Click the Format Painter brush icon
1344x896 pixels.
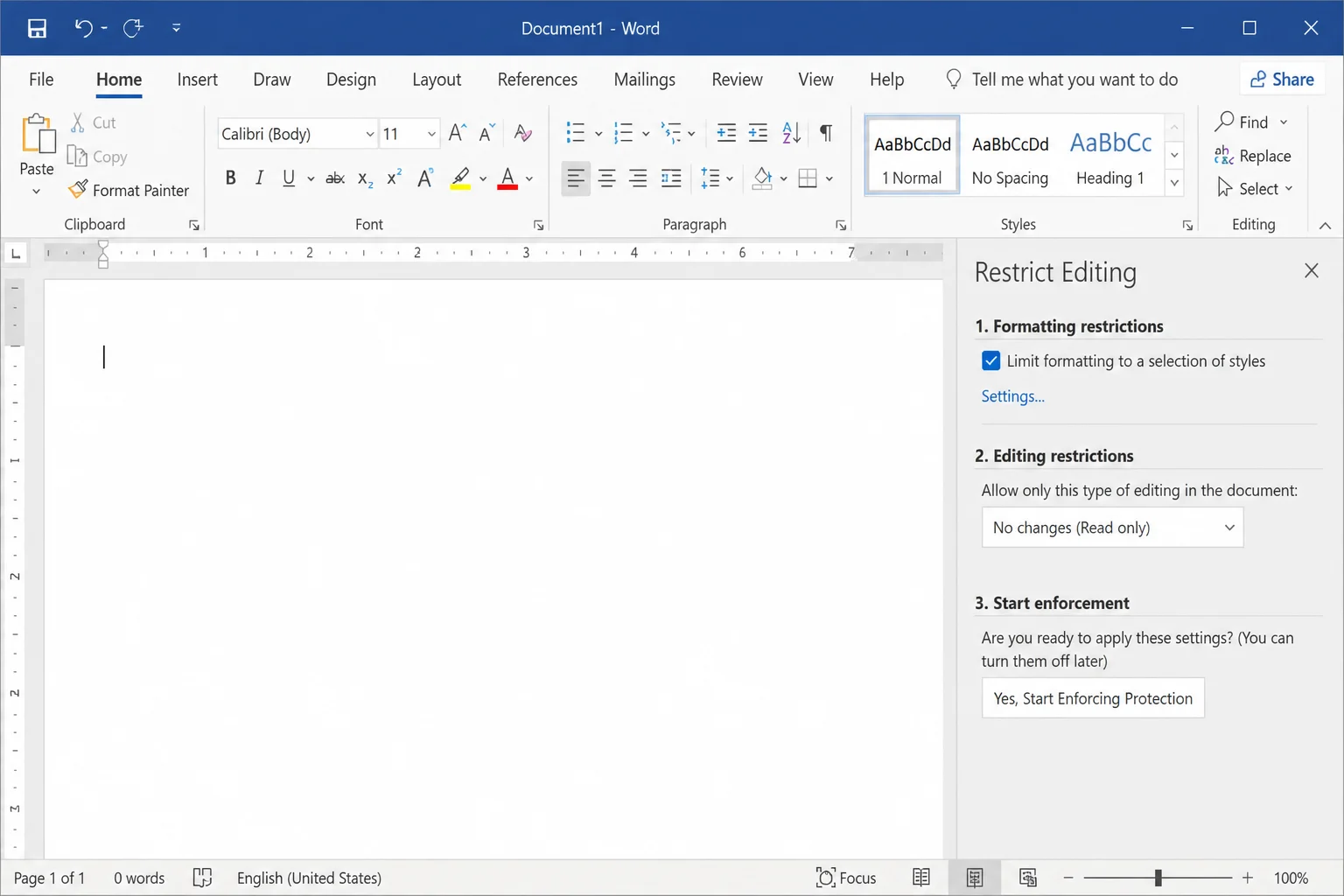(78, 189)
